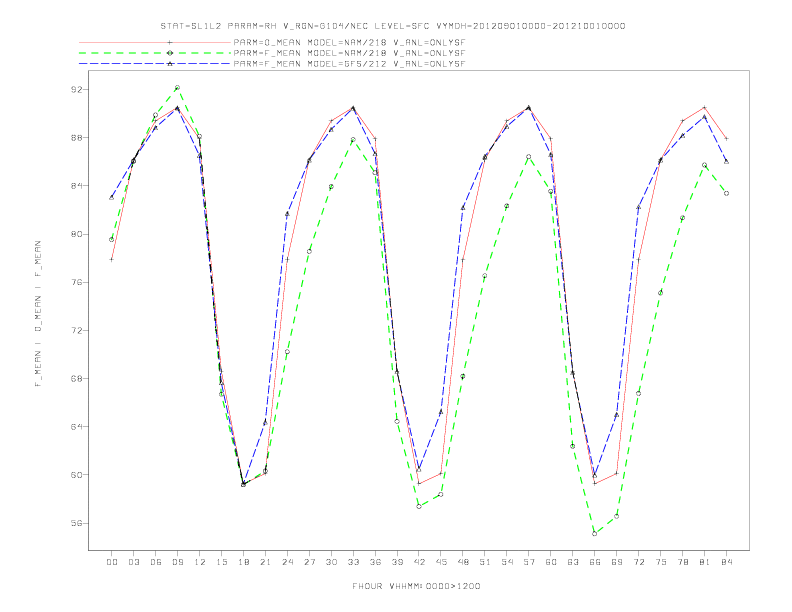Screen dimensions: 792x612
Task: Click the x-axis label FHOUR VHHMM:0000>1200
Action: (x=416, y=586)
